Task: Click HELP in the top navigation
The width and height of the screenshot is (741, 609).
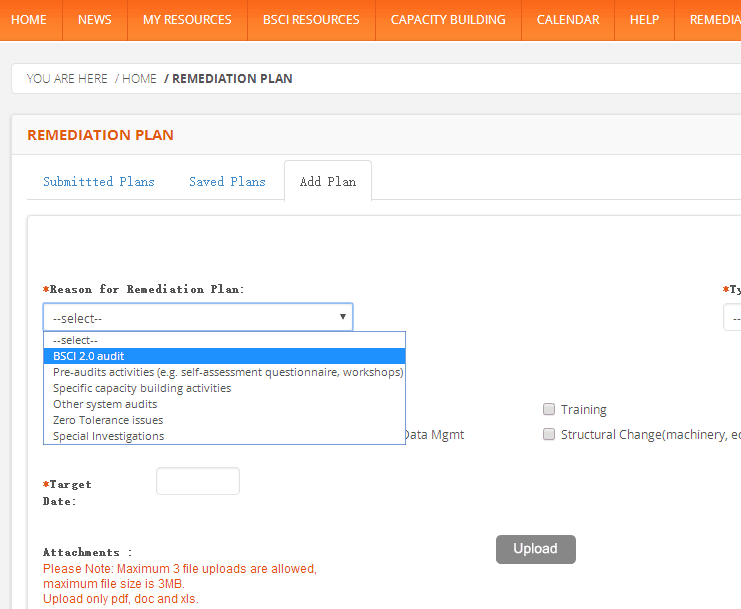Action: (644, 20)
